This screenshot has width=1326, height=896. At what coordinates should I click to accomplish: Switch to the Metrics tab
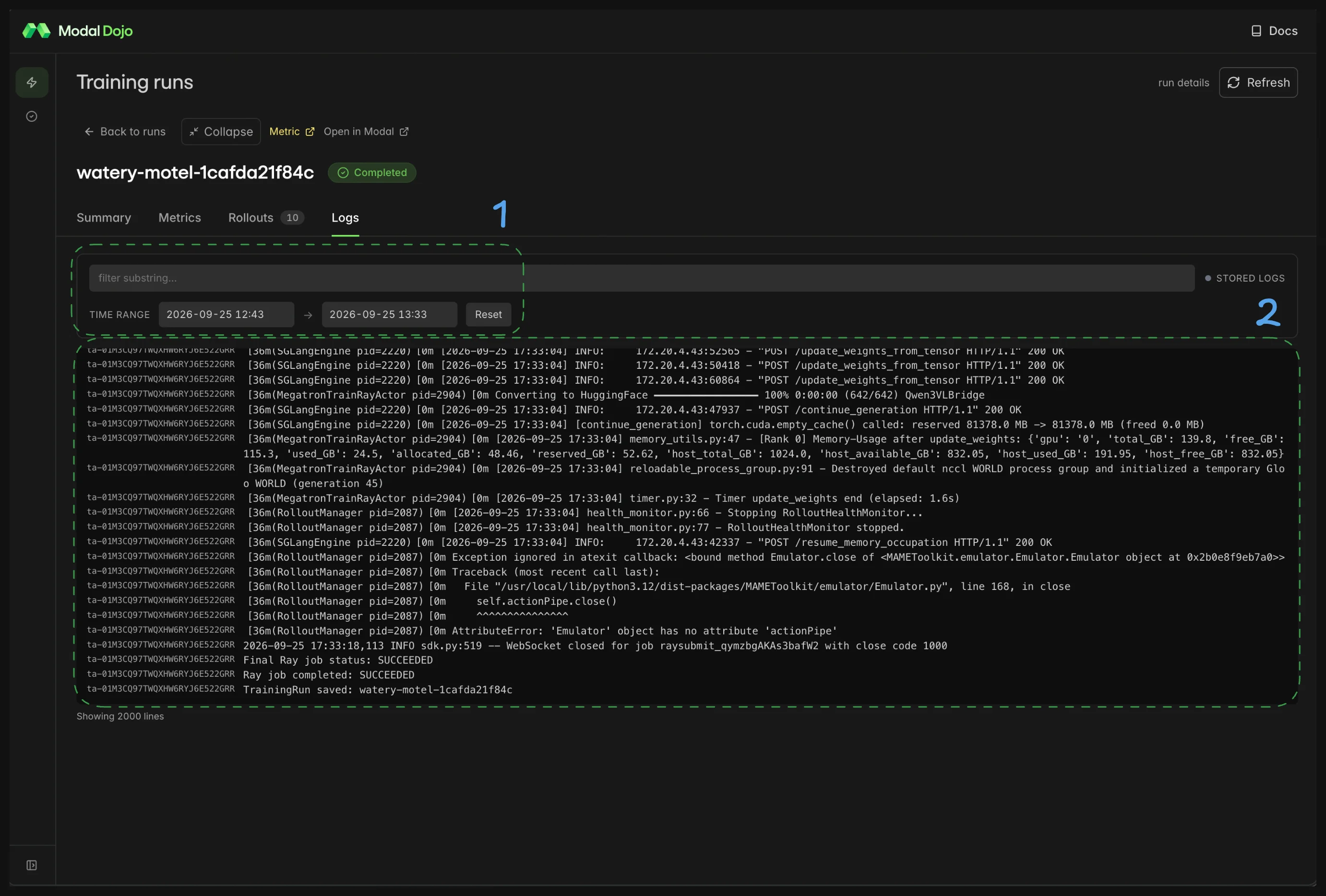180,218
